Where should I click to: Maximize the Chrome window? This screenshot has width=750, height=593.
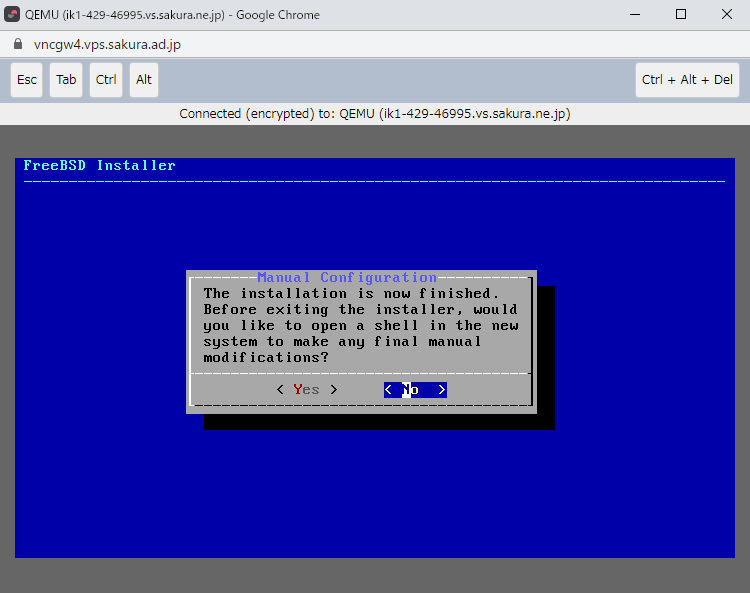[x=681, y=14]
